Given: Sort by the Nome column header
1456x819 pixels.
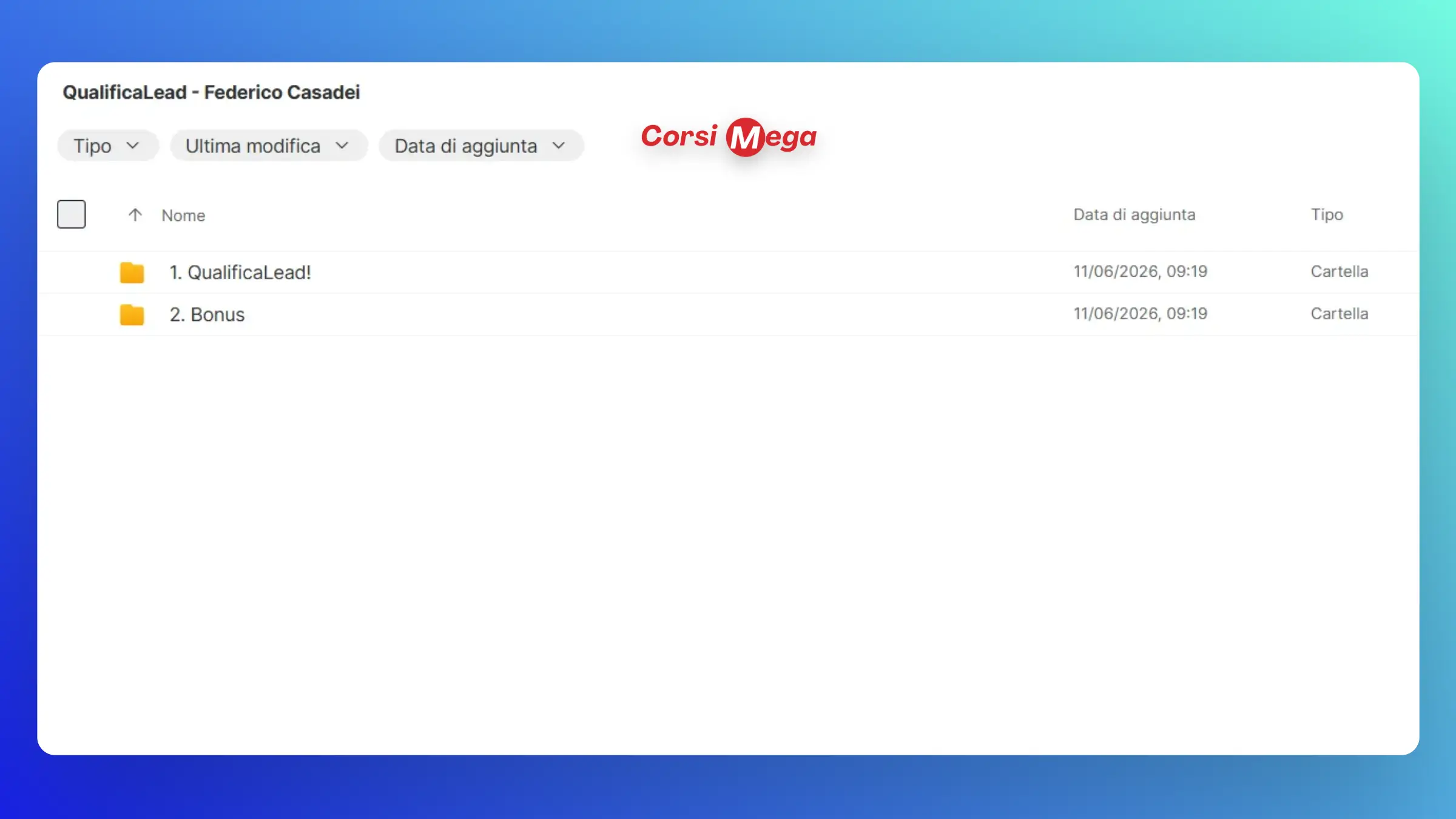Looking at the screenshot, I should [183, 215].
